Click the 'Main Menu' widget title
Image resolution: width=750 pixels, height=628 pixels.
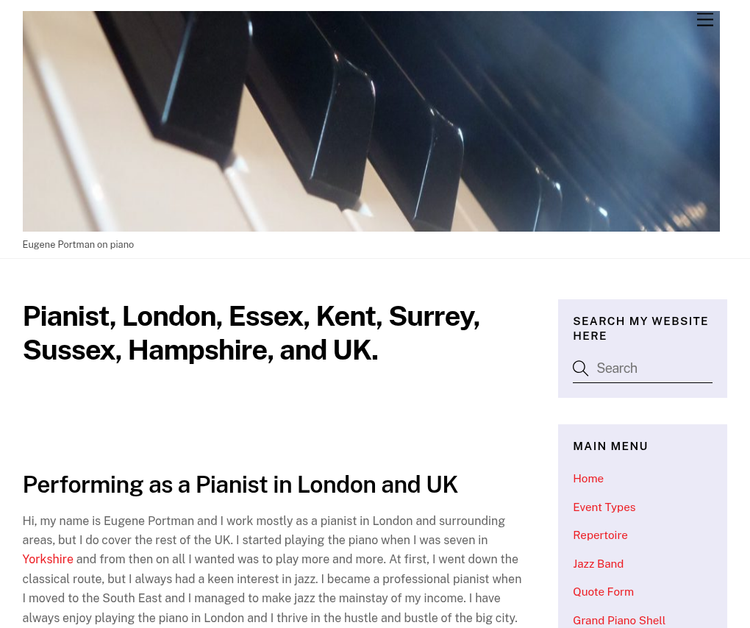(x=610, y=446)
